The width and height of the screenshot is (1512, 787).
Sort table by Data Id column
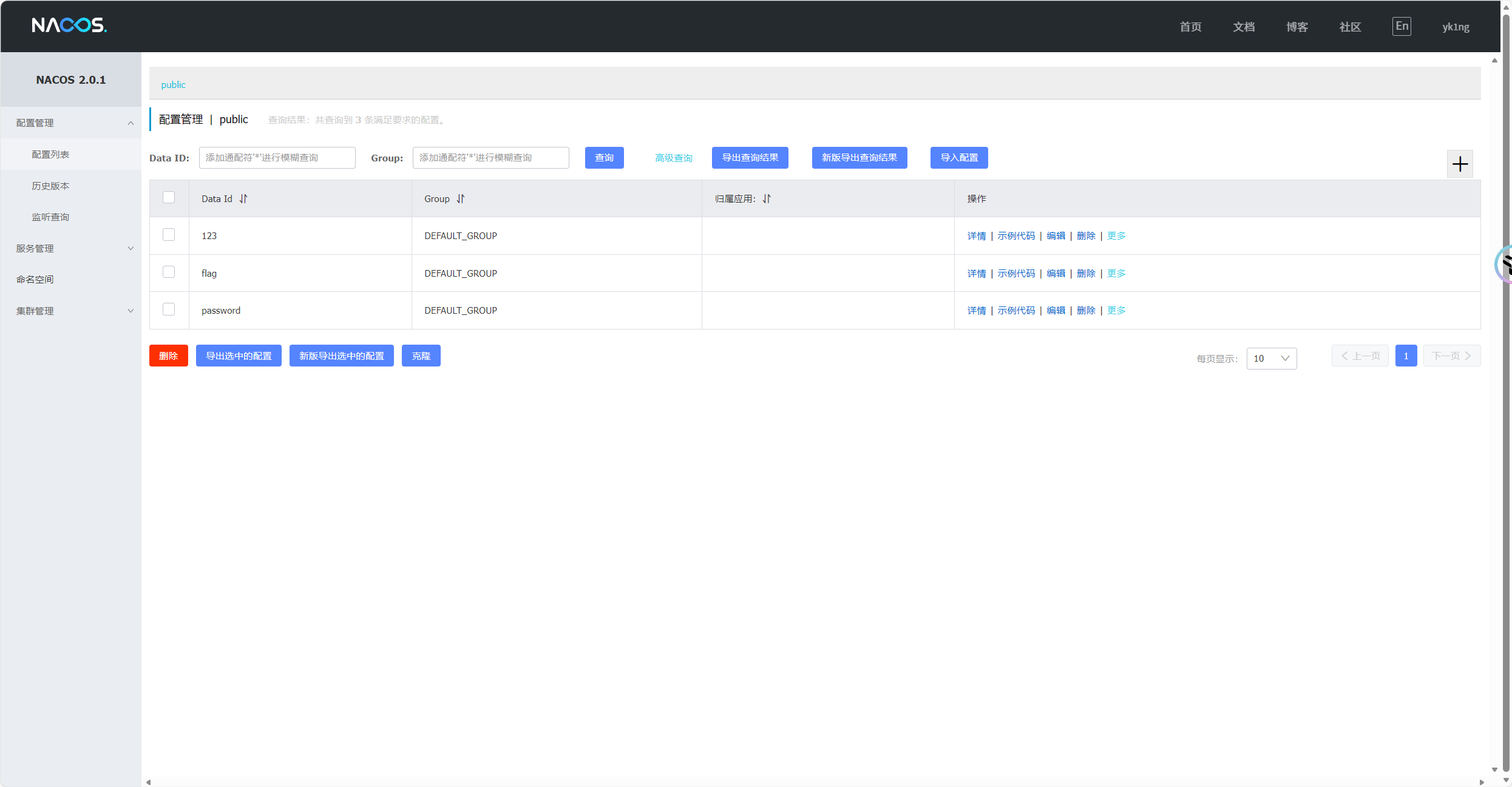click(243, 199)
